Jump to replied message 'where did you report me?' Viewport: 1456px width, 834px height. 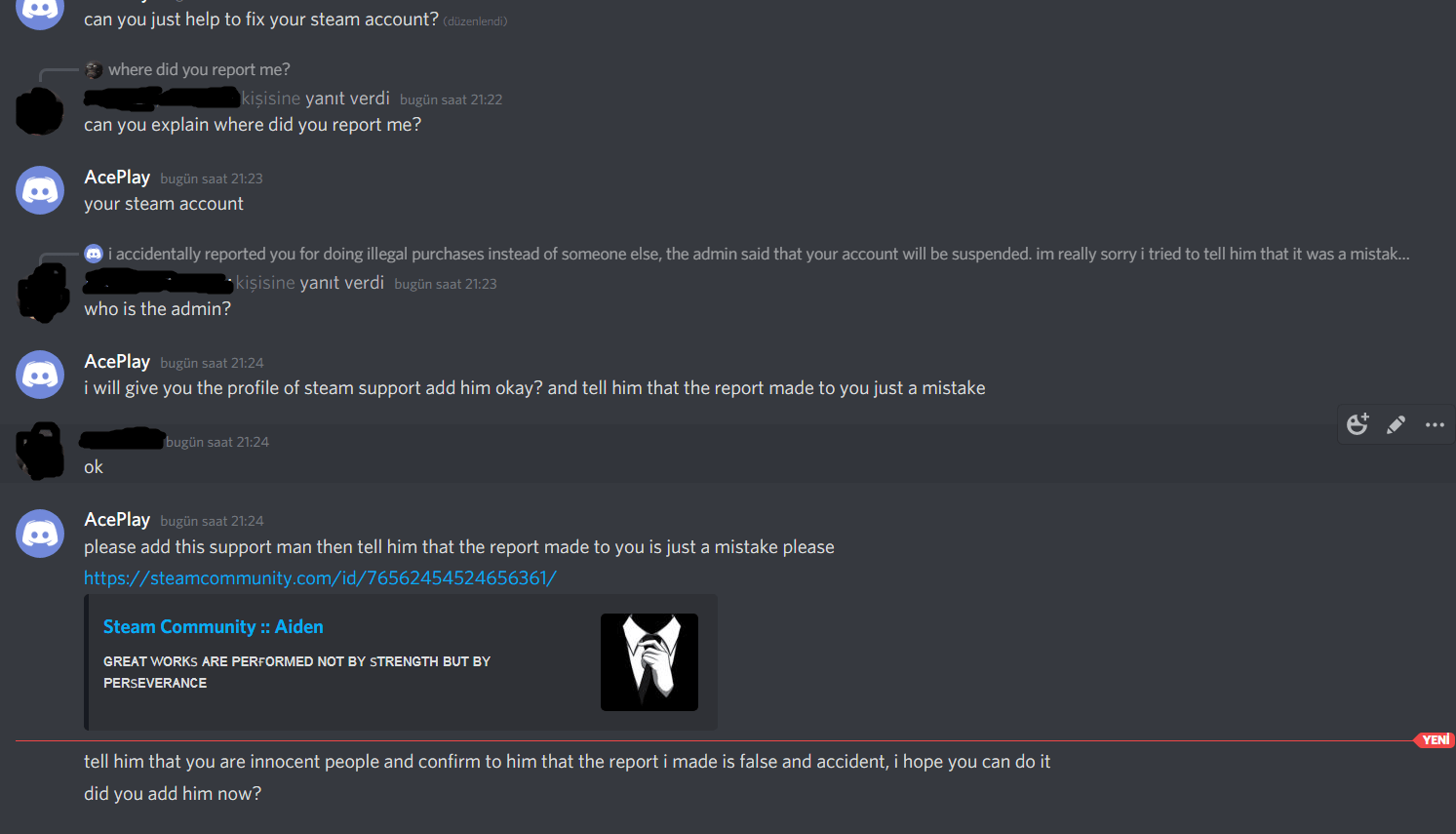pos(199,70)
